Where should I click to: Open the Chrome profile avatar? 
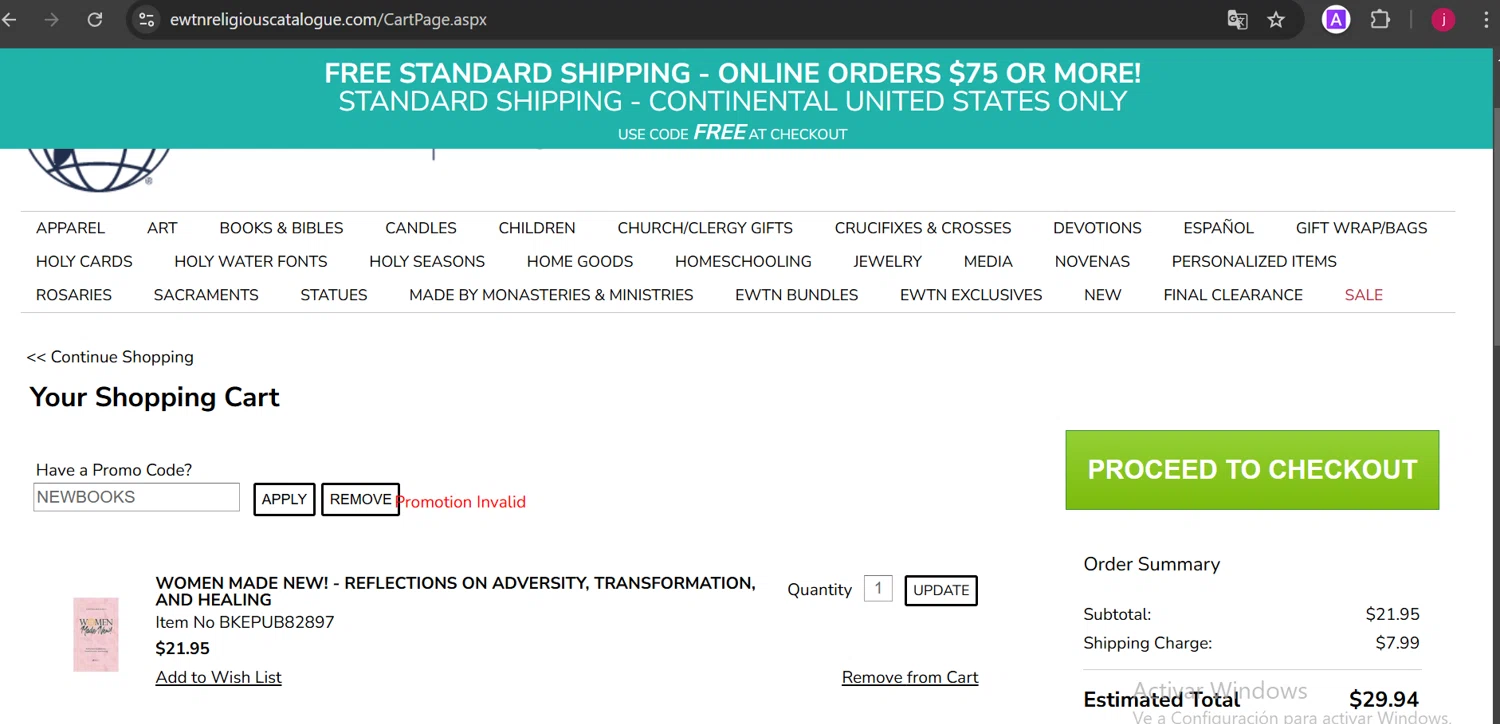(1442, 19)
